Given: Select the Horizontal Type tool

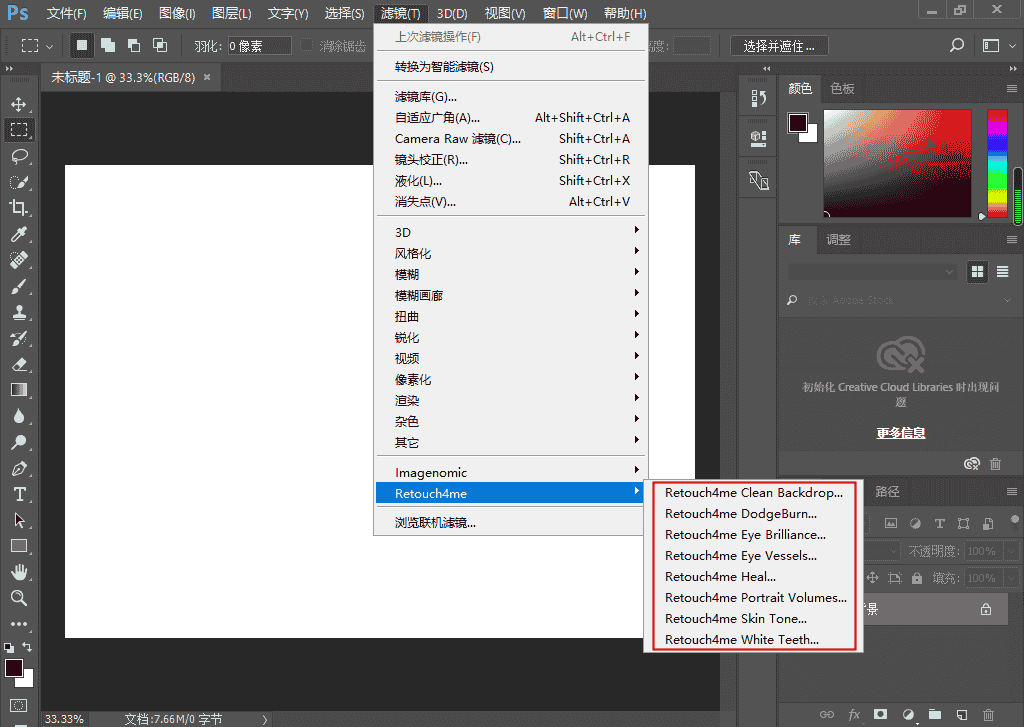Looking at the screenshot, I should [19, 494].
